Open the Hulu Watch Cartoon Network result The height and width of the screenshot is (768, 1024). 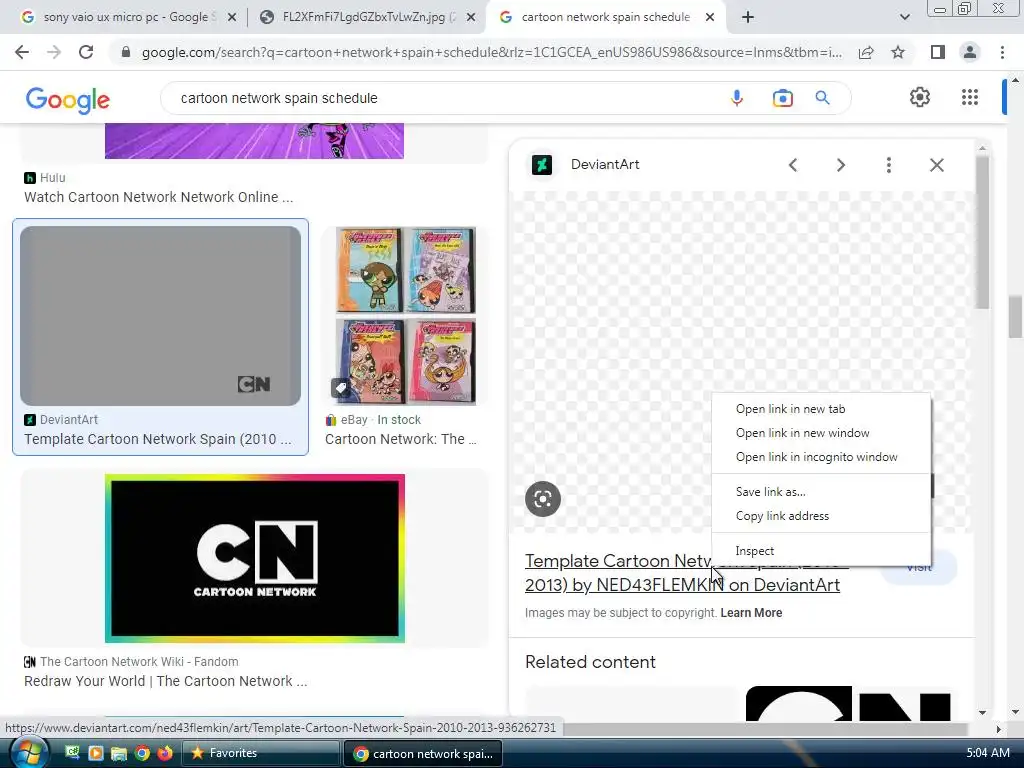(158, 197)
